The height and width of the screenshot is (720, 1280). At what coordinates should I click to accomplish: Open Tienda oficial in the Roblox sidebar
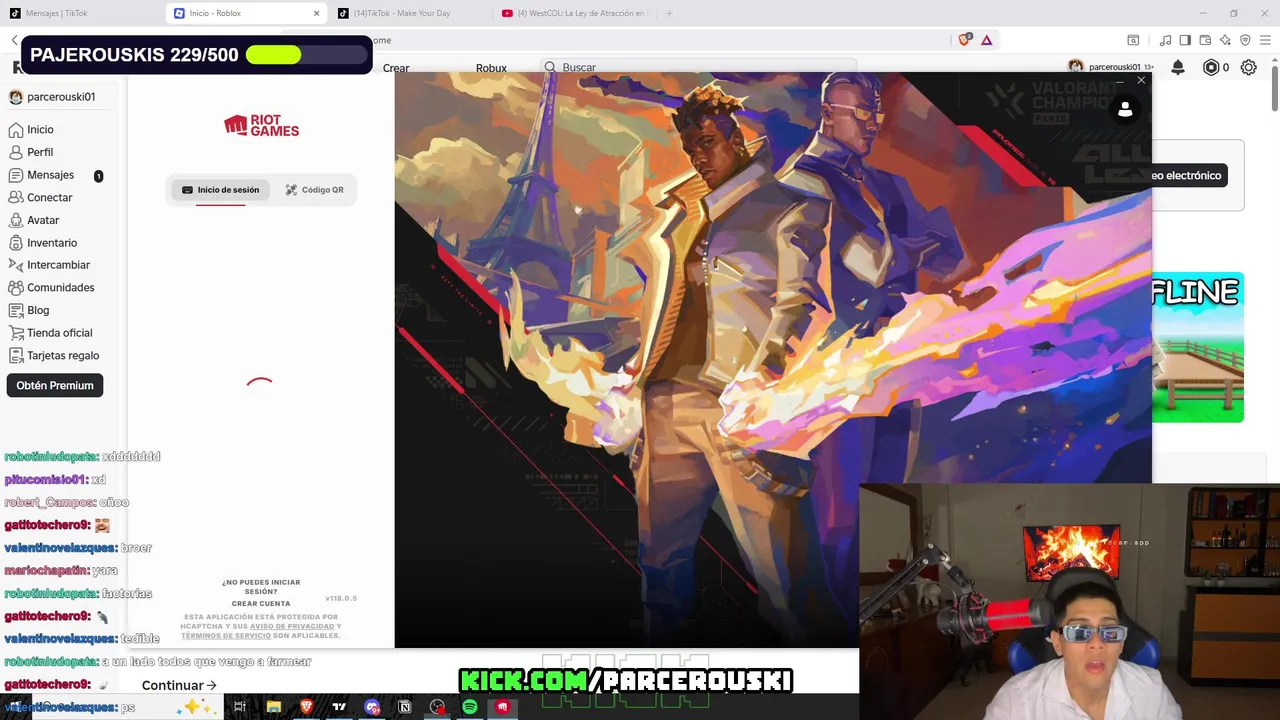50,333
